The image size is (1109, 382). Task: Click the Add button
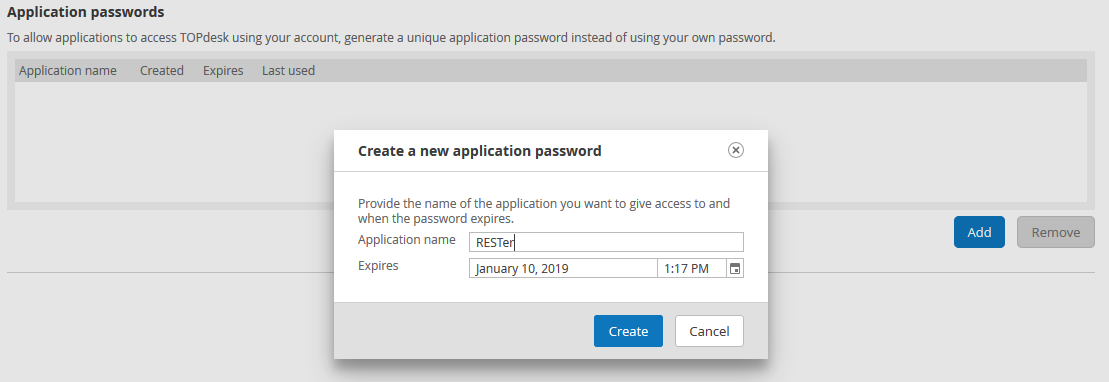pyautogui.click(x=979, y=232)
